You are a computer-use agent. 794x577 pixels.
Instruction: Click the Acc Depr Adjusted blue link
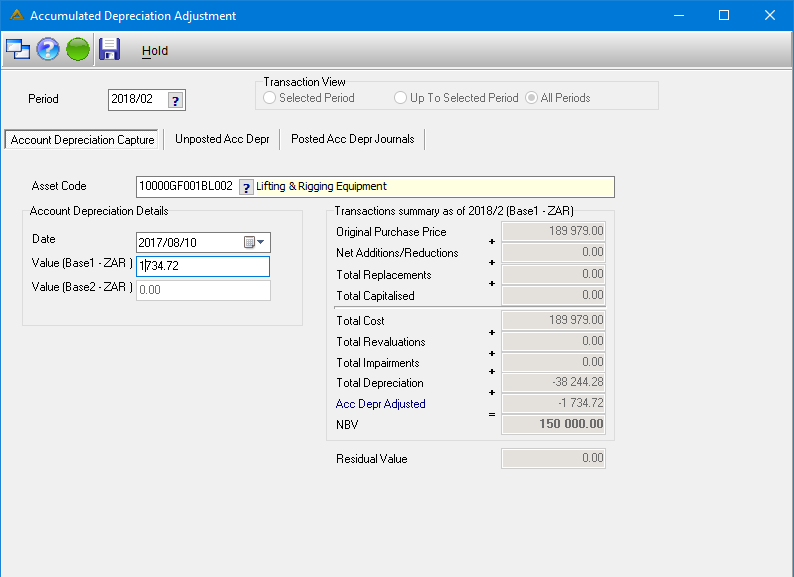(381, 404)
